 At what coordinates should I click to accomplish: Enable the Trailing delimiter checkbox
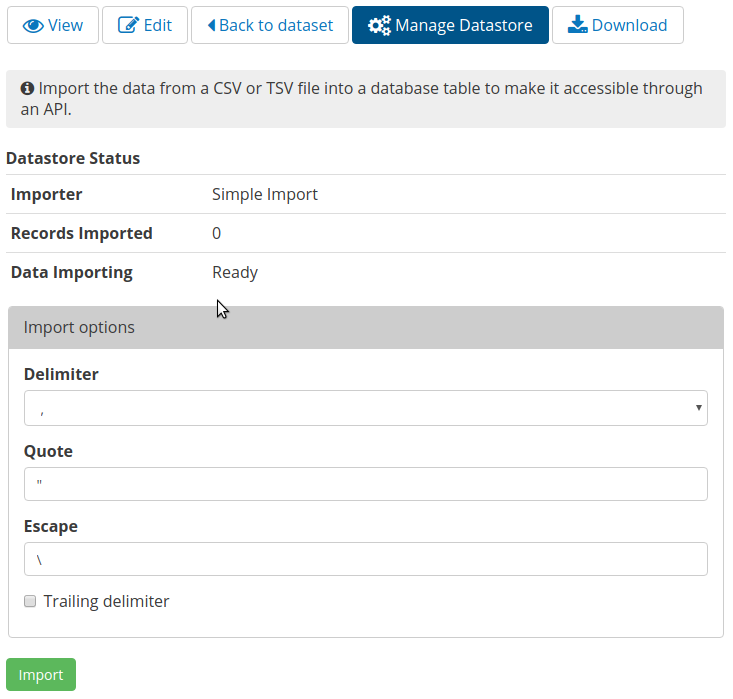30,602
